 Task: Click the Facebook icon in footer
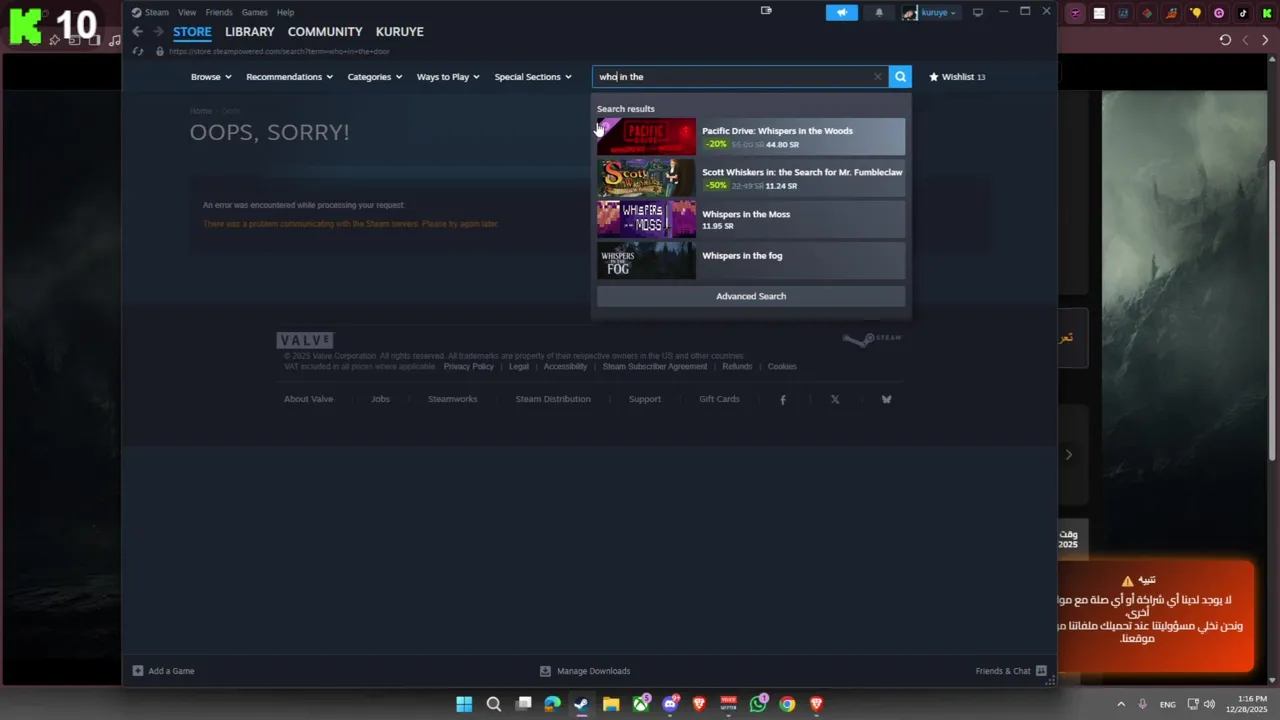point(783,399)
